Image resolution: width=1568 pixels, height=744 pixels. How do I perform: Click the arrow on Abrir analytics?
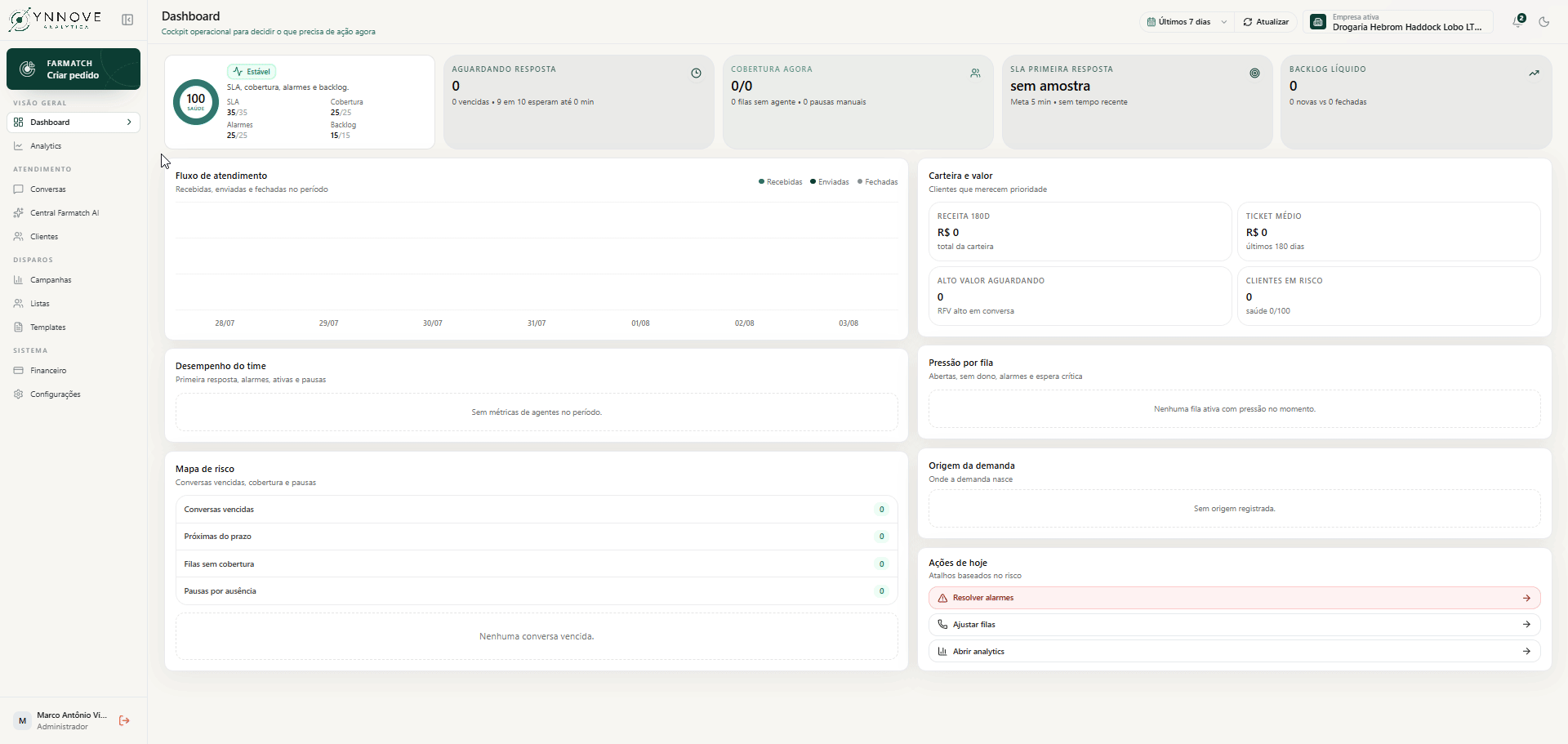[x=1526, y=652]
